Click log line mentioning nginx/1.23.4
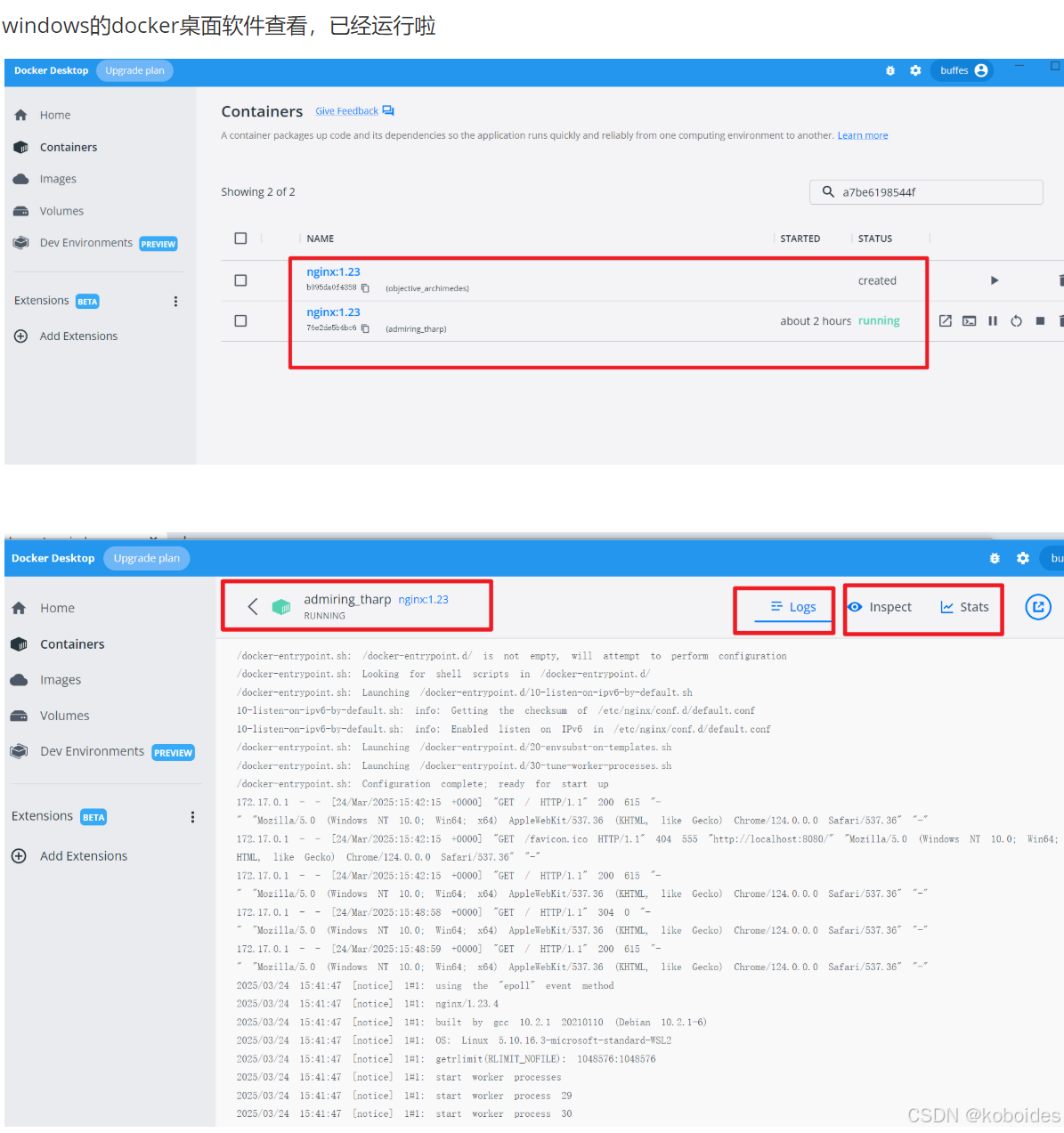This screenshot has height=1133, width=1064. click(368, 1004)
